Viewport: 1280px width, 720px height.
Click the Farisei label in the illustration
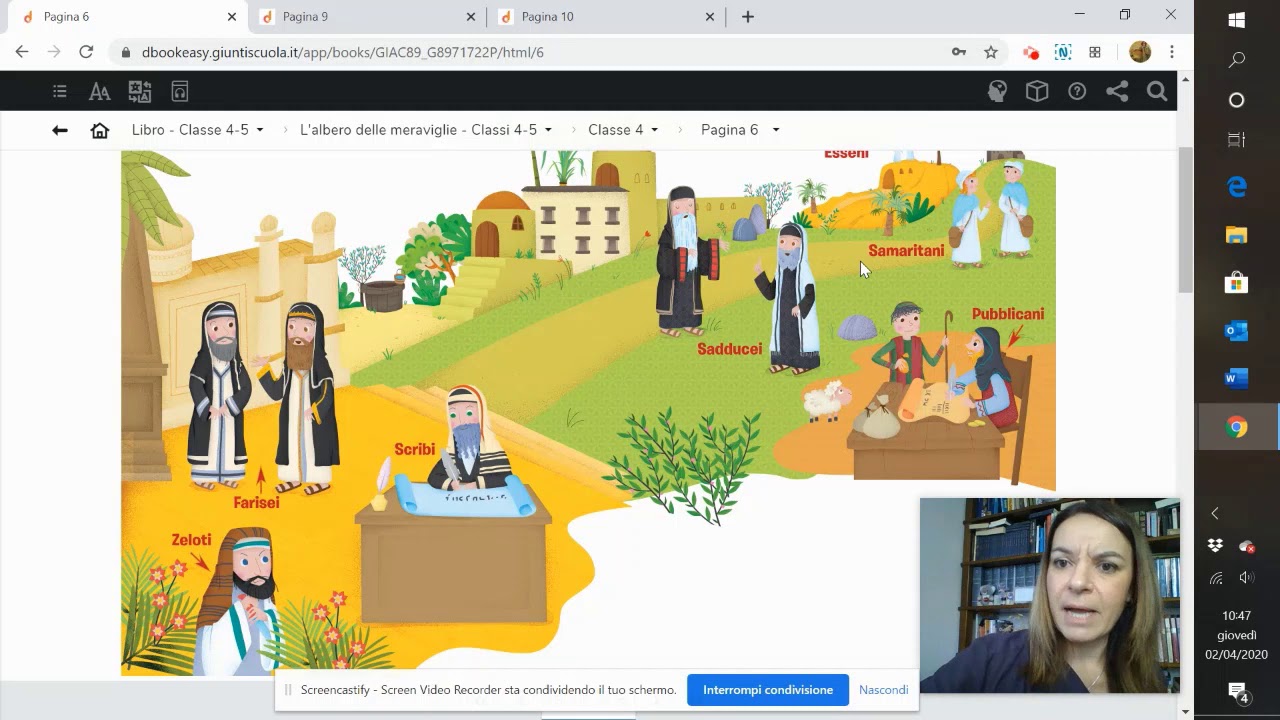257,503
